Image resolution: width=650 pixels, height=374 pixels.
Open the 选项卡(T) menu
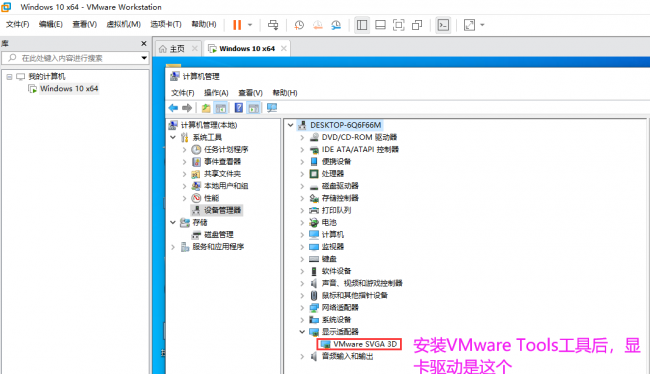166,24
